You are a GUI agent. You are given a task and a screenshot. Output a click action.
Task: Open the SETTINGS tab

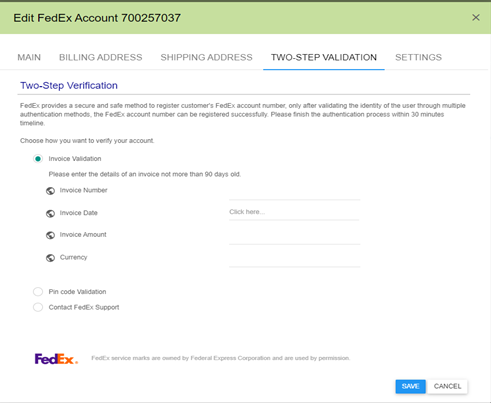(418, 57)
